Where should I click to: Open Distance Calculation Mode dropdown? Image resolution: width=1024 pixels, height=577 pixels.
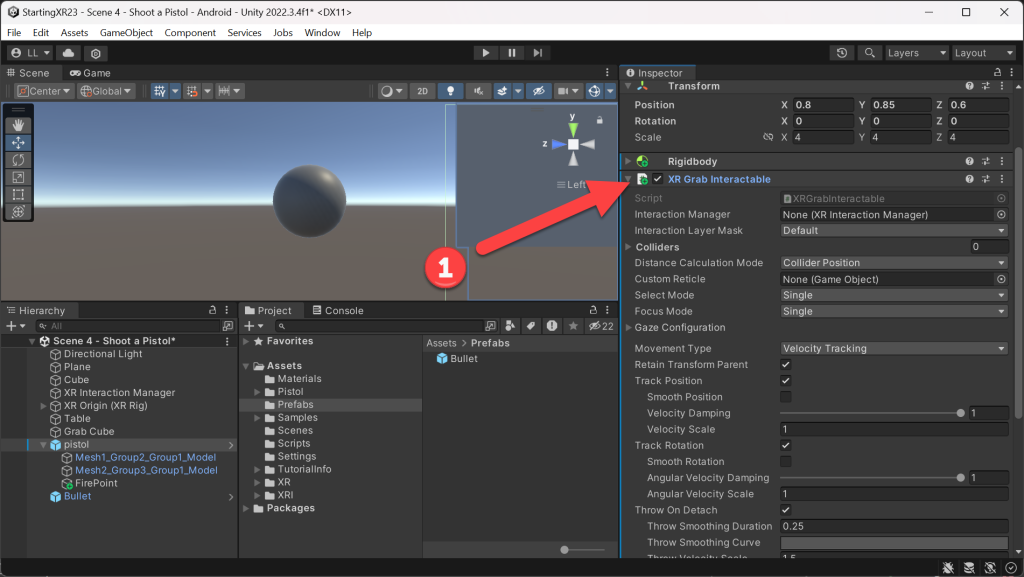pos(894,262)
